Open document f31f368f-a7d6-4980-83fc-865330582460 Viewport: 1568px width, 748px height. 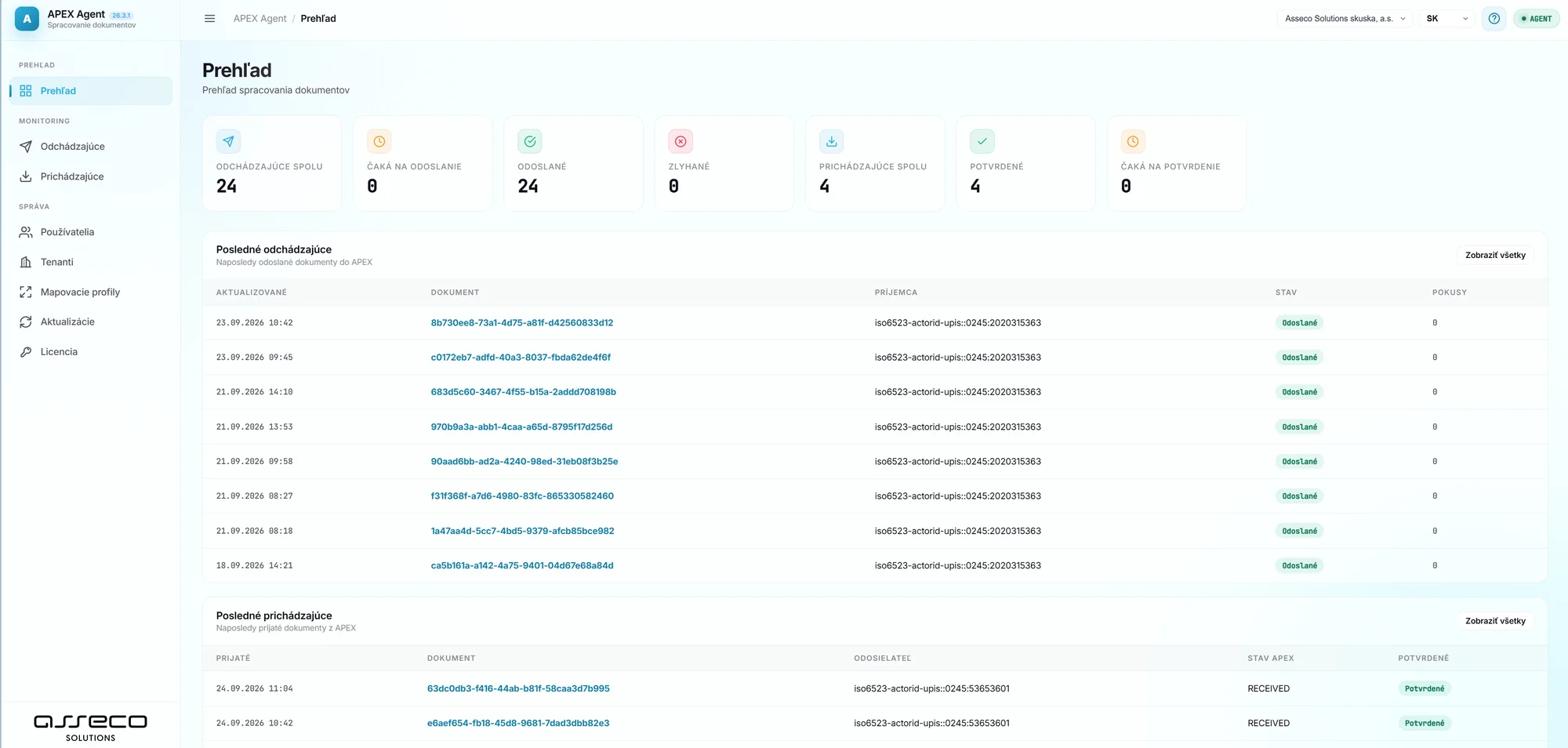coord(522,496)
